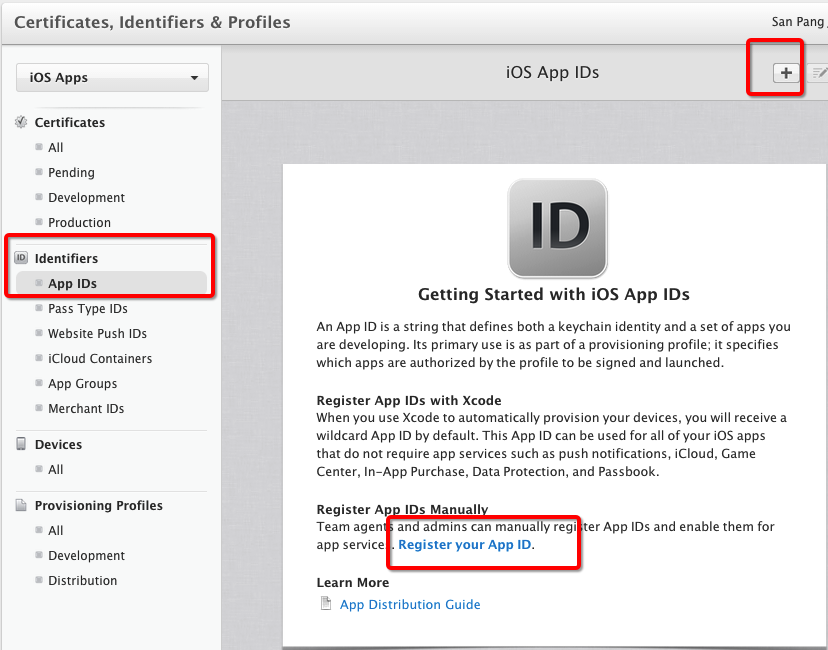Select All under Provisioning Profiles

click(55, 531)
